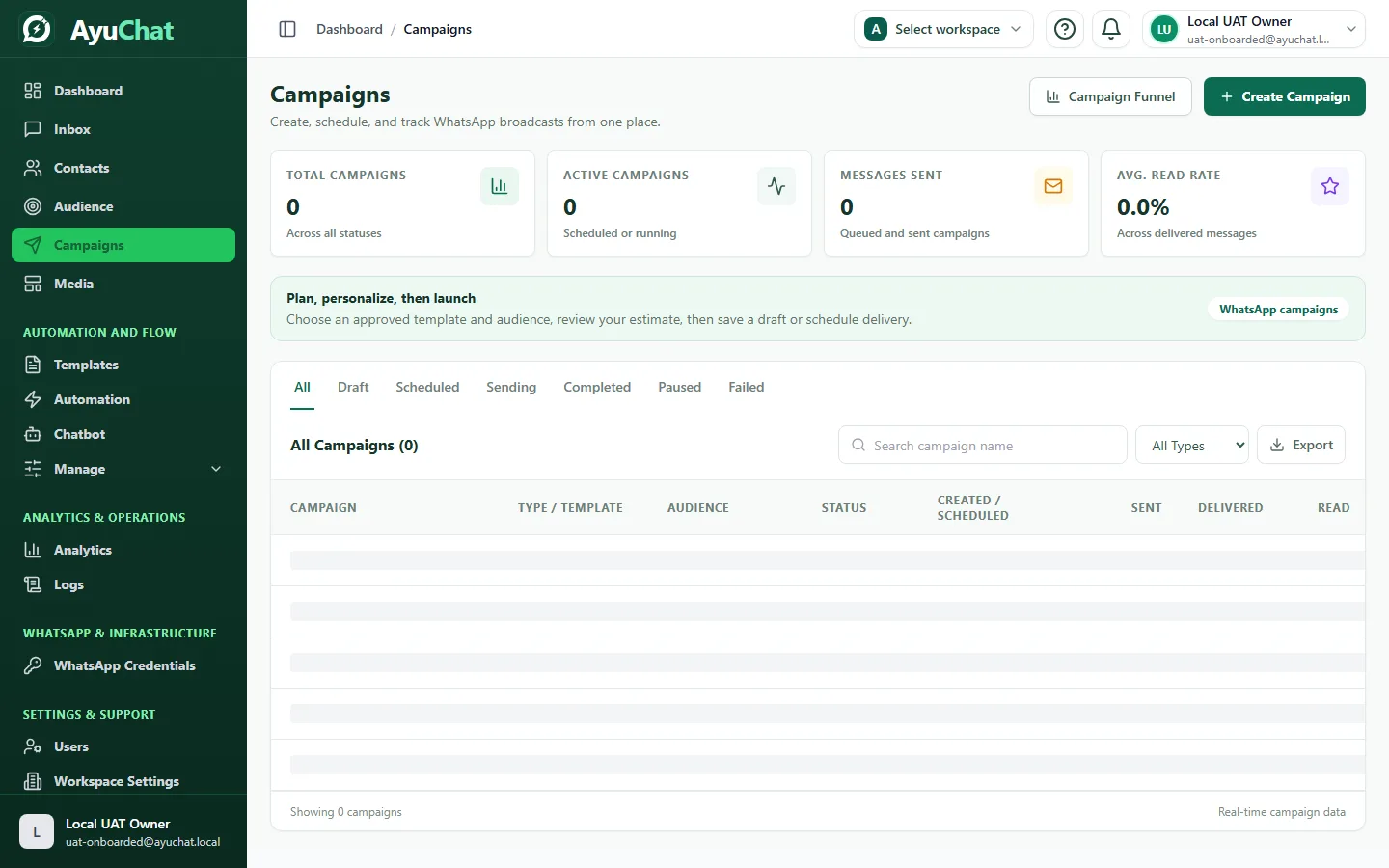
Task: Click the DELIVERED column header
Action: click(x=1230, y=507)
